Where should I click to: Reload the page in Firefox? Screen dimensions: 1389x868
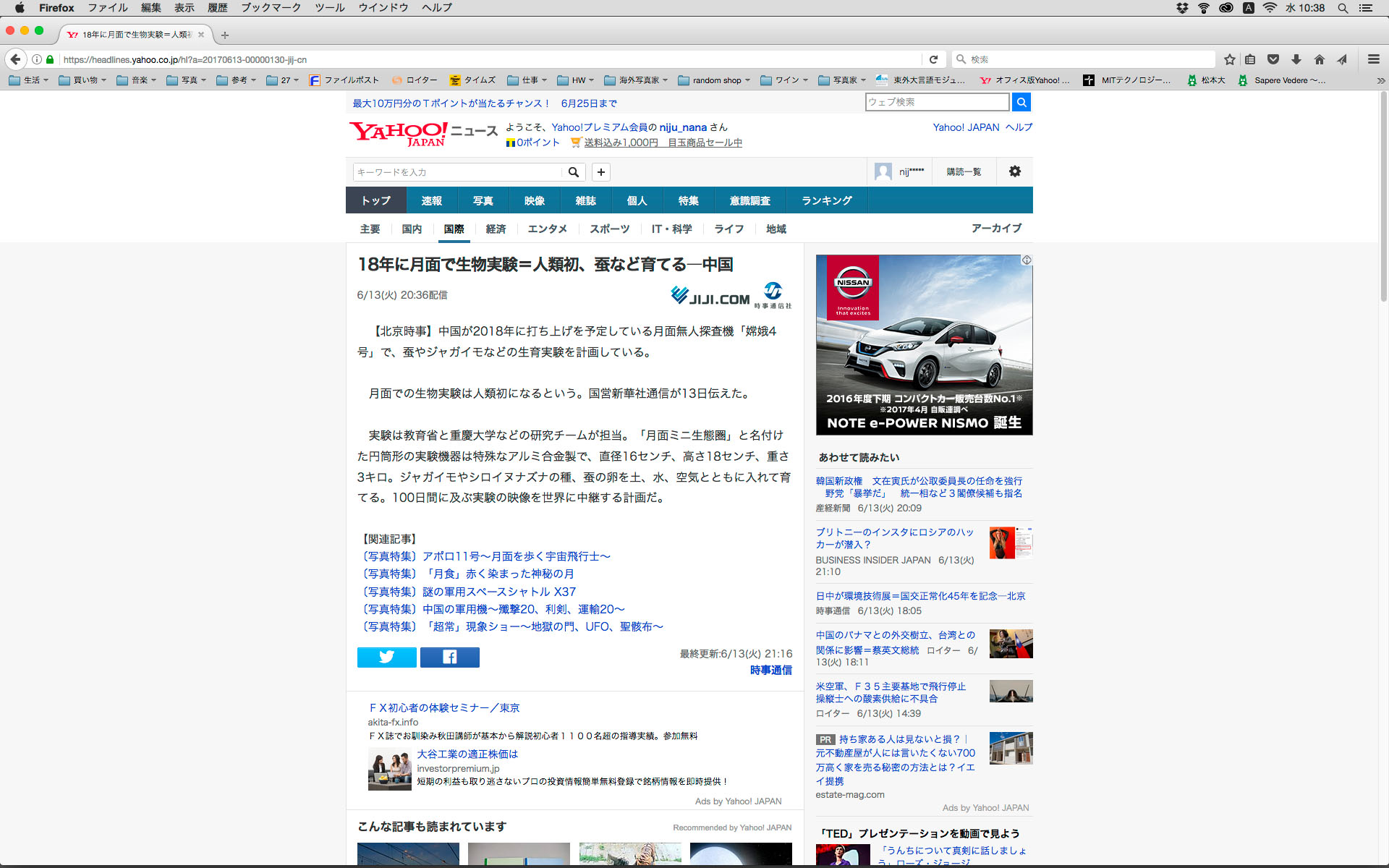(x=933, y=59)
